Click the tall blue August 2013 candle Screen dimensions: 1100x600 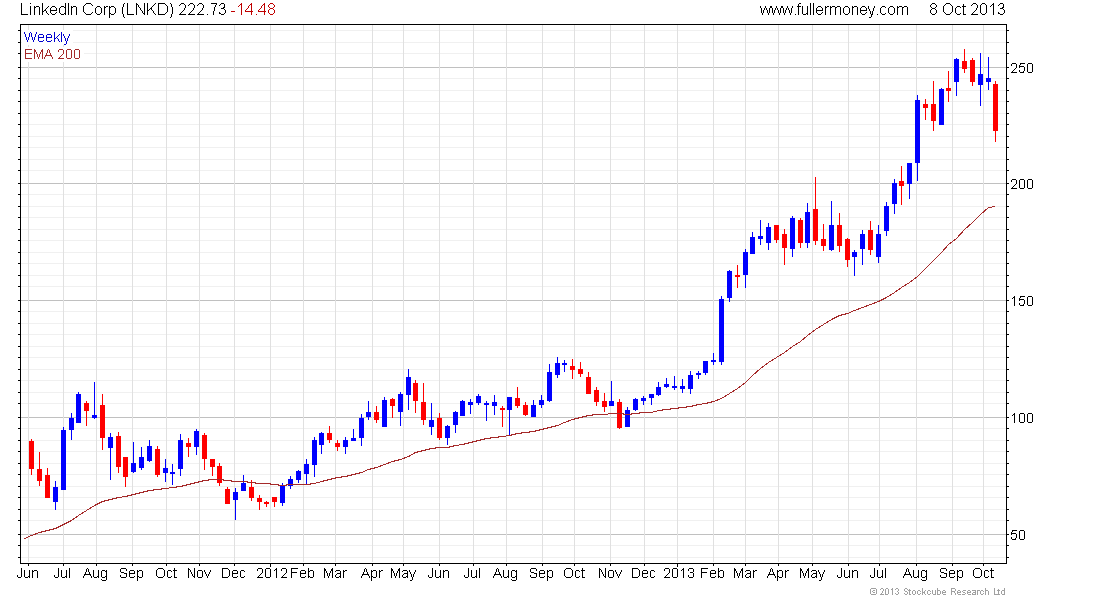click(x=917, y=131)
